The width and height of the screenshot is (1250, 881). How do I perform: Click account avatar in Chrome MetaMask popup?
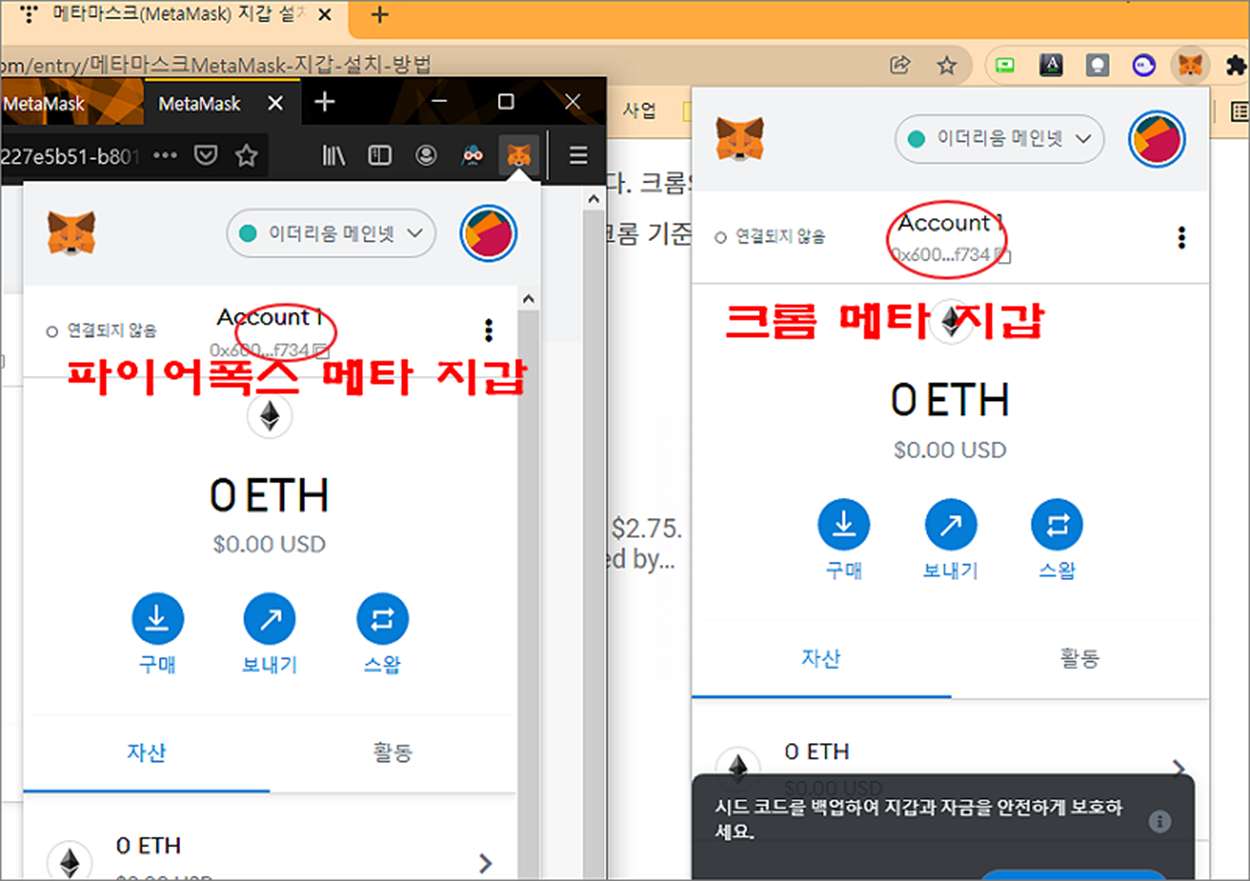point(1157,139)
